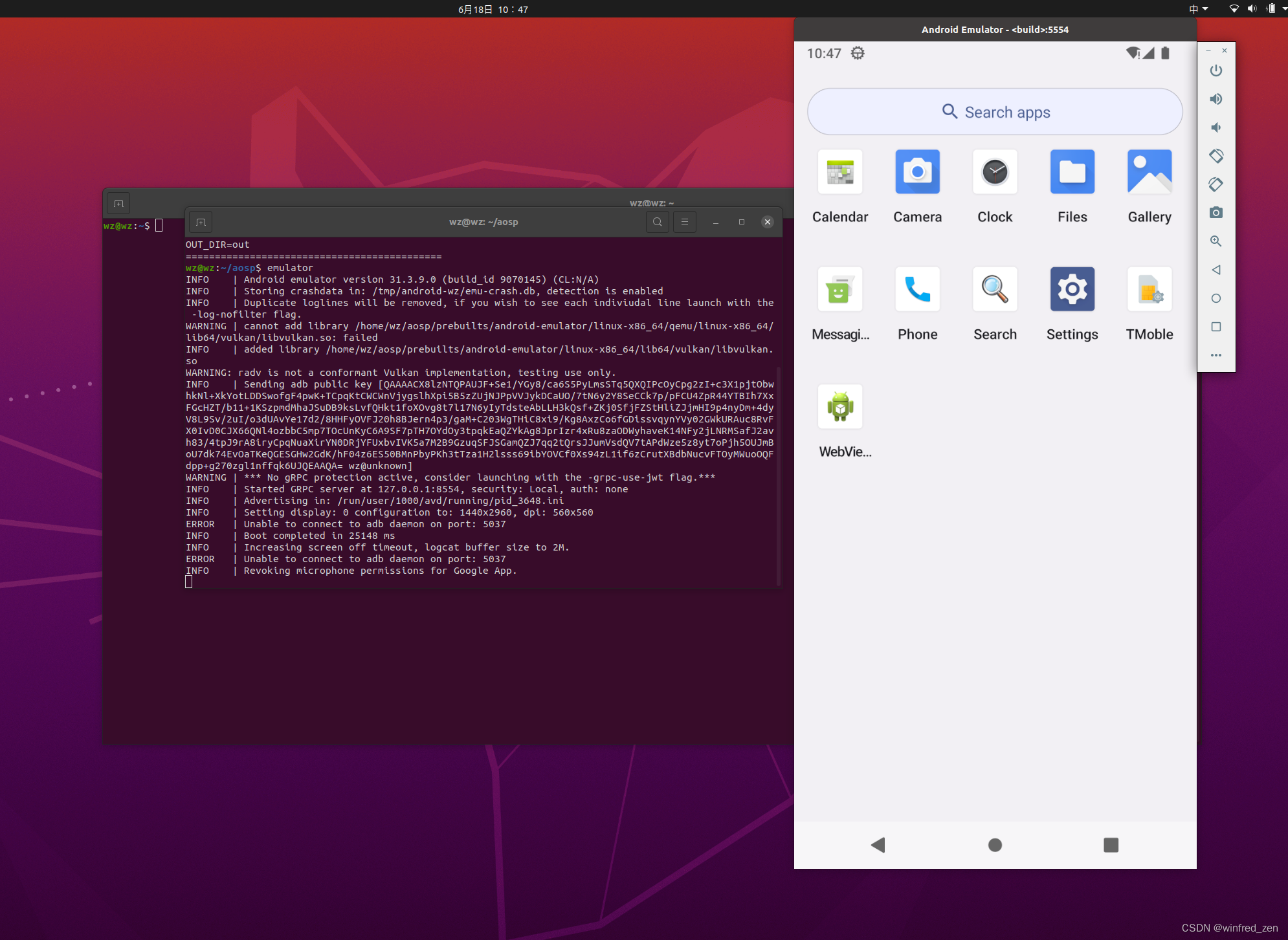Click the emulator volume down icon

1216,127
